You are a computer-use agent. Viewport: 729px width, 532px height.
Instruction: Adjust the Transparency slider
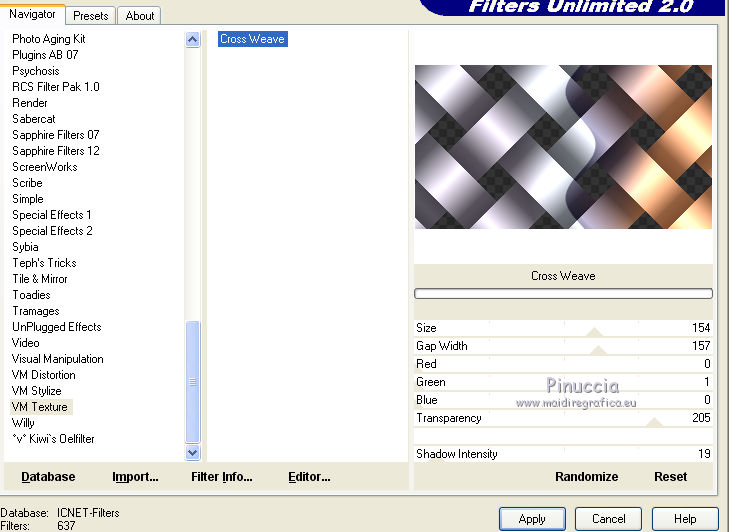coord(563,418)
